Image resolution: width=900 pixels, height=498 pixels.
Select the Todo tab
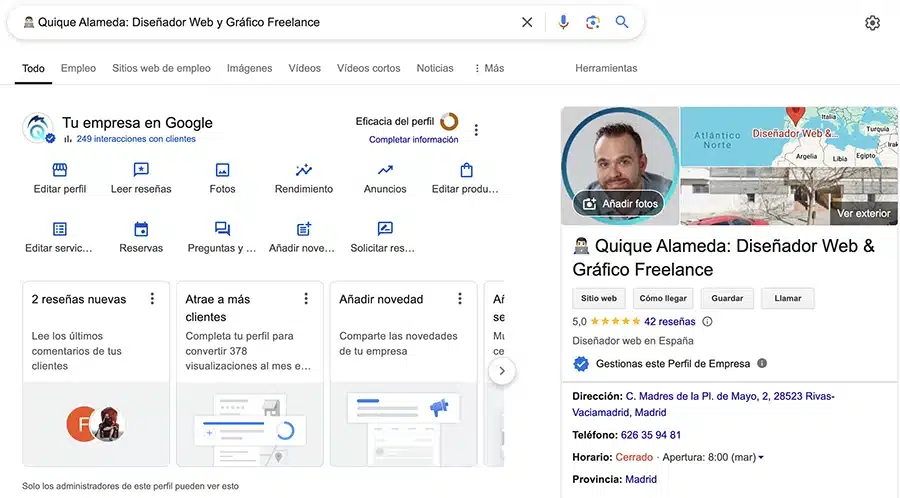[33, 68]
